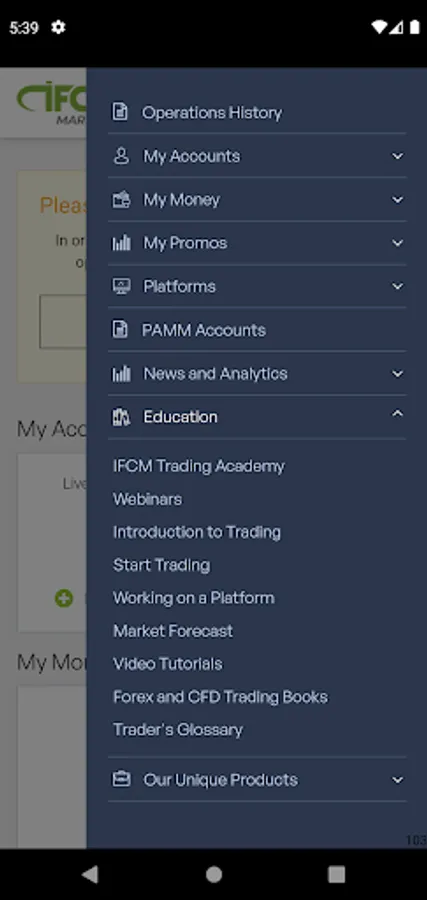Viewport: 427px width, 900px height.
Task: Open Operations History document icon
Action: point(119,112)
